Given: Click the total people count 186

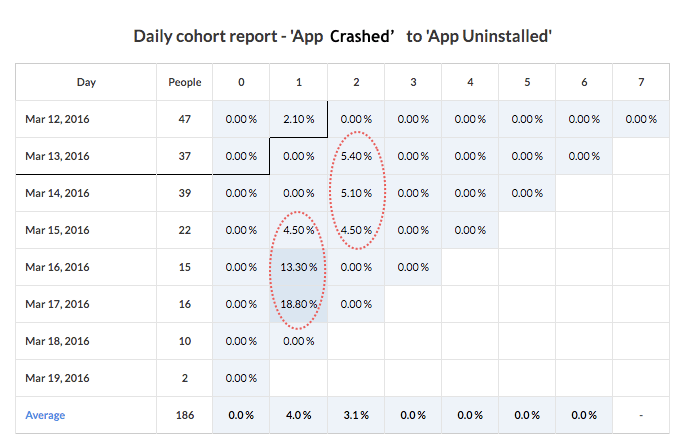Looking at the screenshot, I should pos(185,415).
